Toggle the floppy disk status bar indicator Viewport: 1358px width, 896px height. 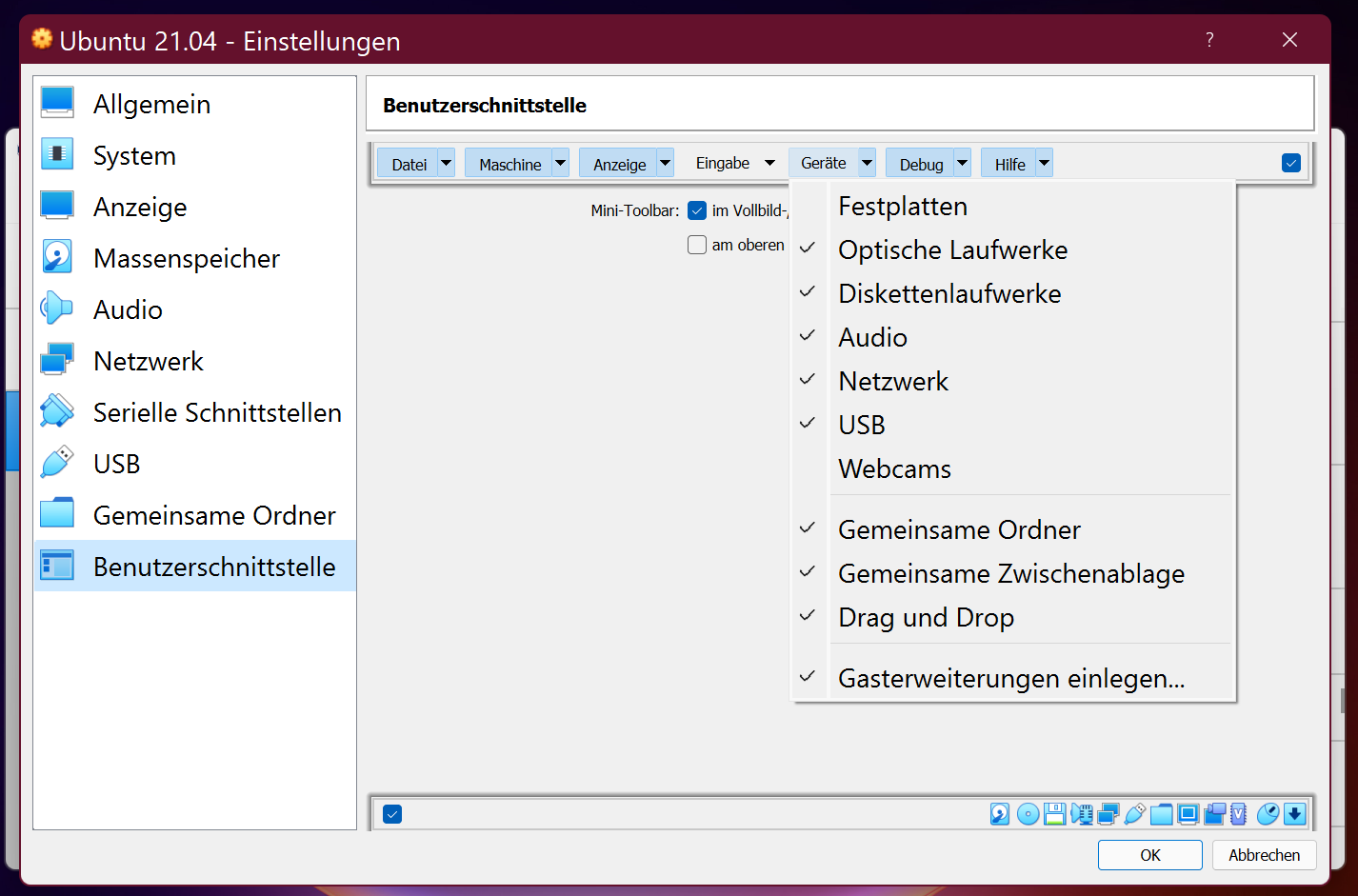(x=1054, y=814)
